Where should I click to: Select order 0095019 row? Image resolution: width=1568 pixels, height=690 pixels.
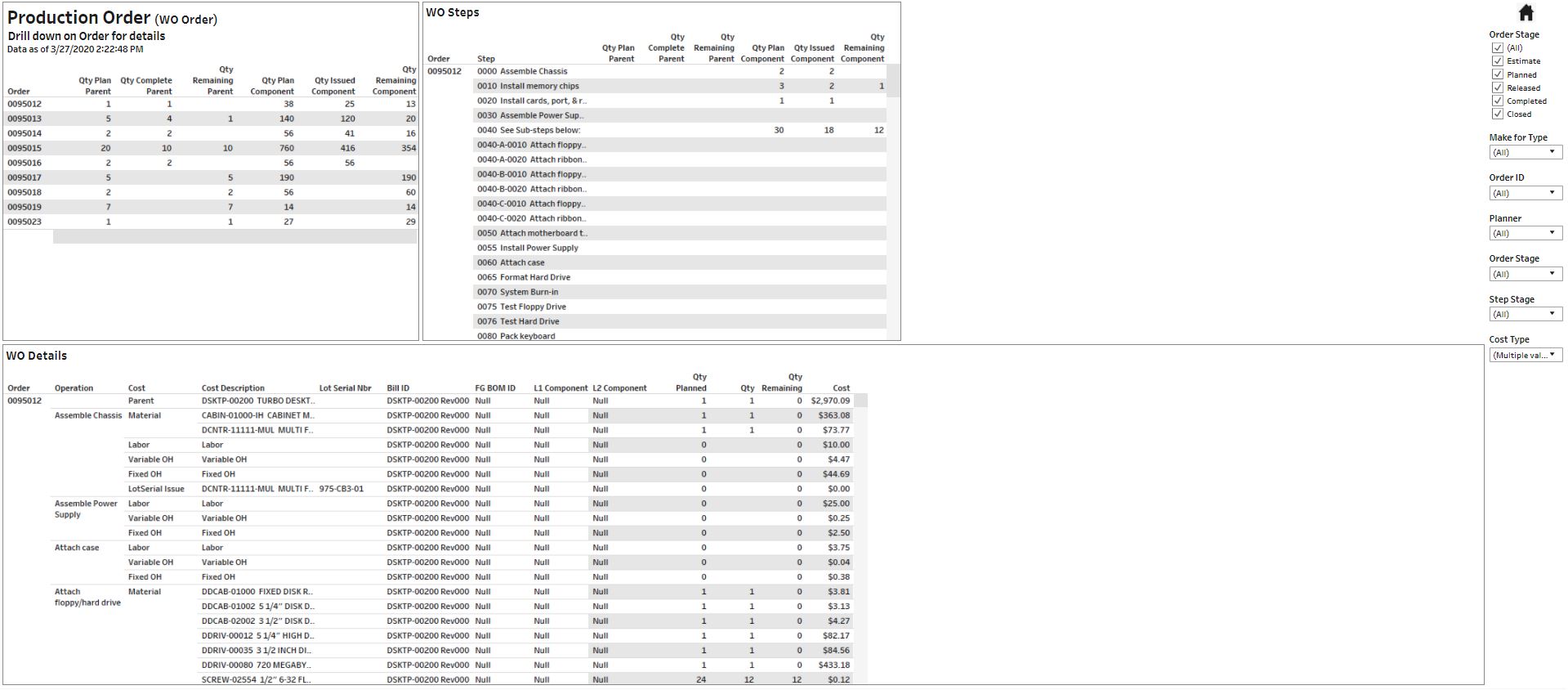[25, 207]
